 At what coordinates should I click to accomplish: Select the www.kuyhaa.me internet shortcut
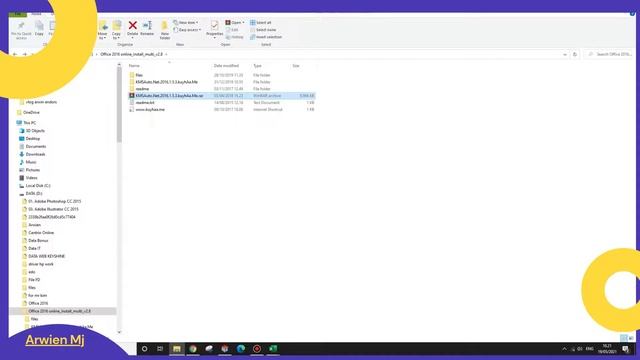222,110
